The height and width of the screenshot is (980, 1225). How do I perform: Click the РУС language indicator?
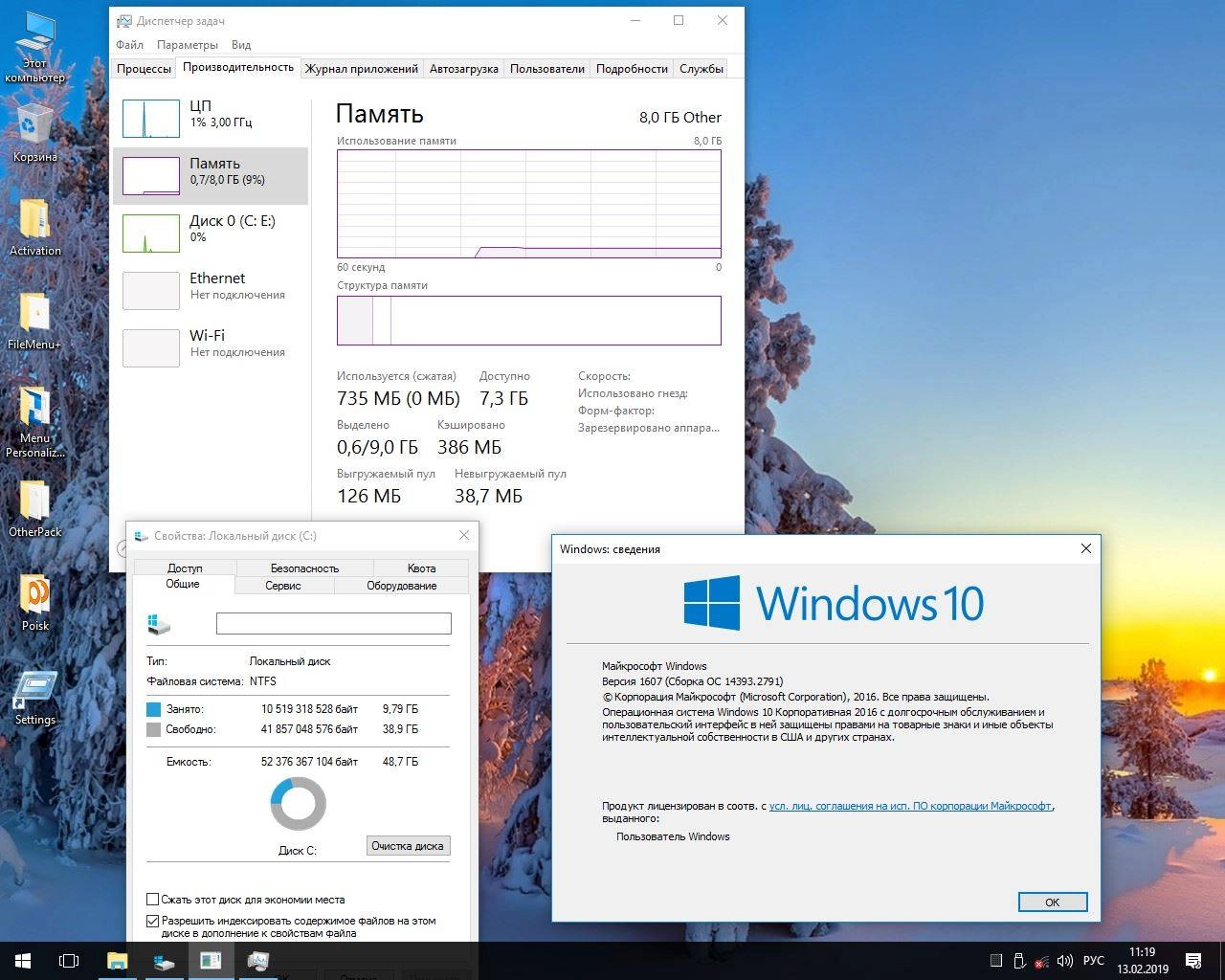click(1093, 961)
